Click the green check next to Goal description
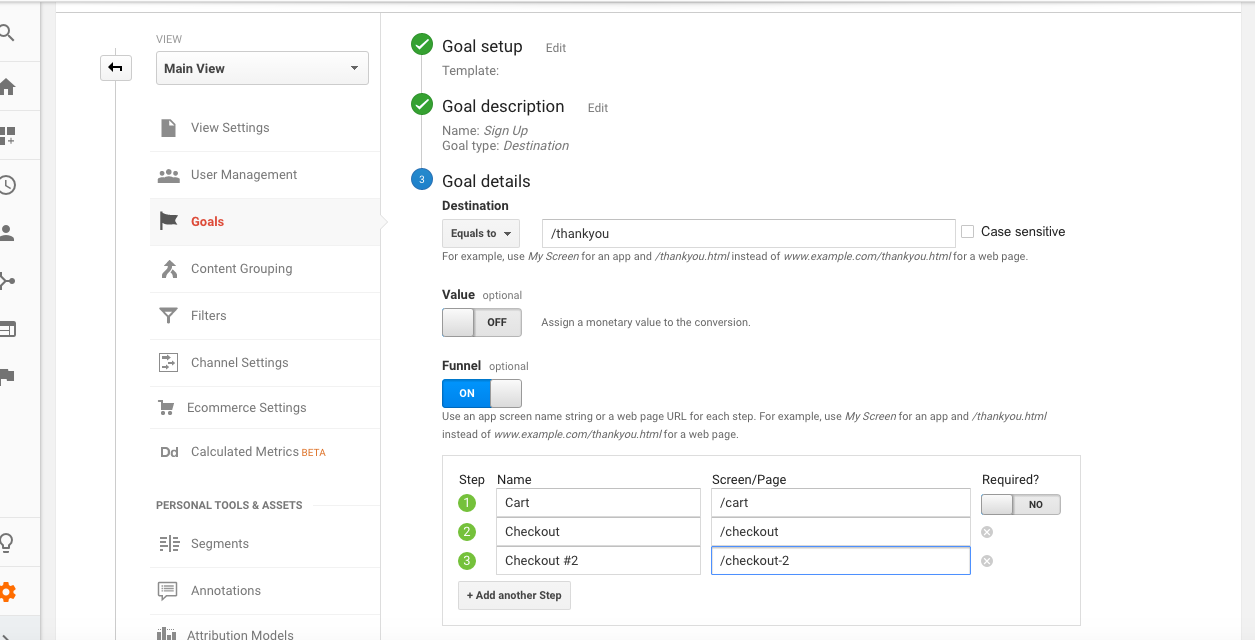 click(x=422, y=105)
